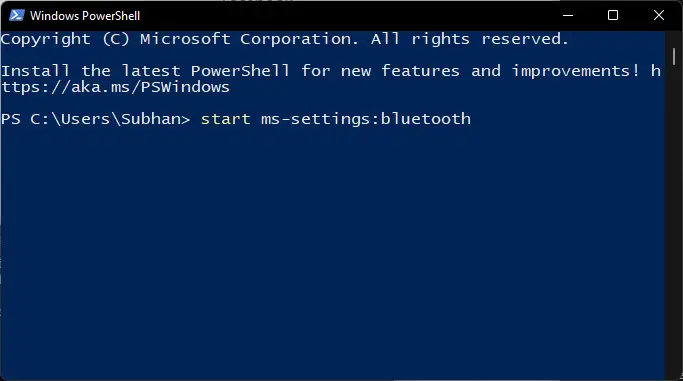Click the "Windows PowerShell" title text
The width and height of the screenshot is (683, 381).
[x=85, y=16]
